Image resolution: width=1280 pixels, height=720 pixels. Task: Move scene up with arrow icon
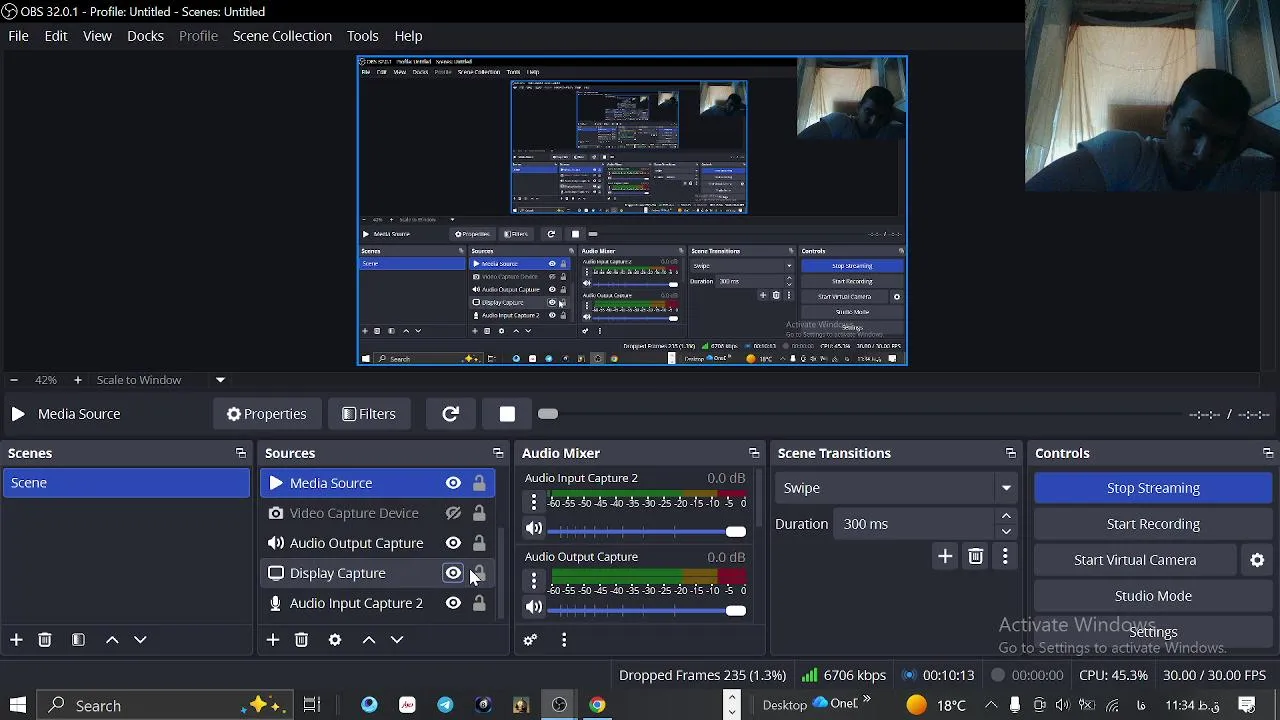112,640
